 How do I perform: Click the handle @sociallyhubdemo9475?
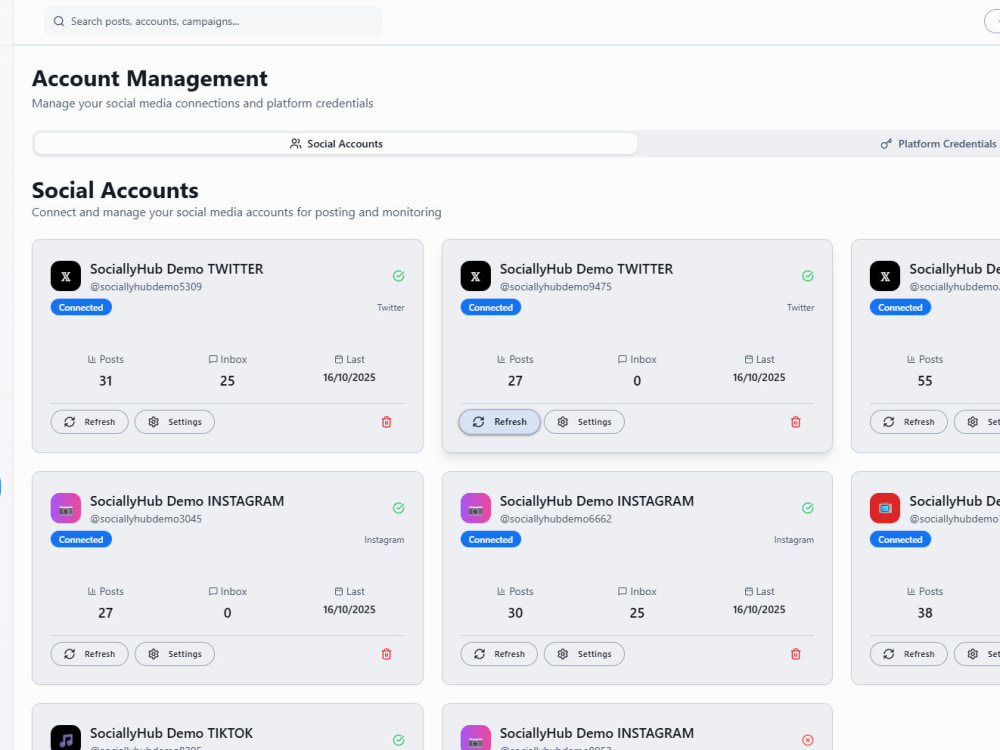(555, 287)
